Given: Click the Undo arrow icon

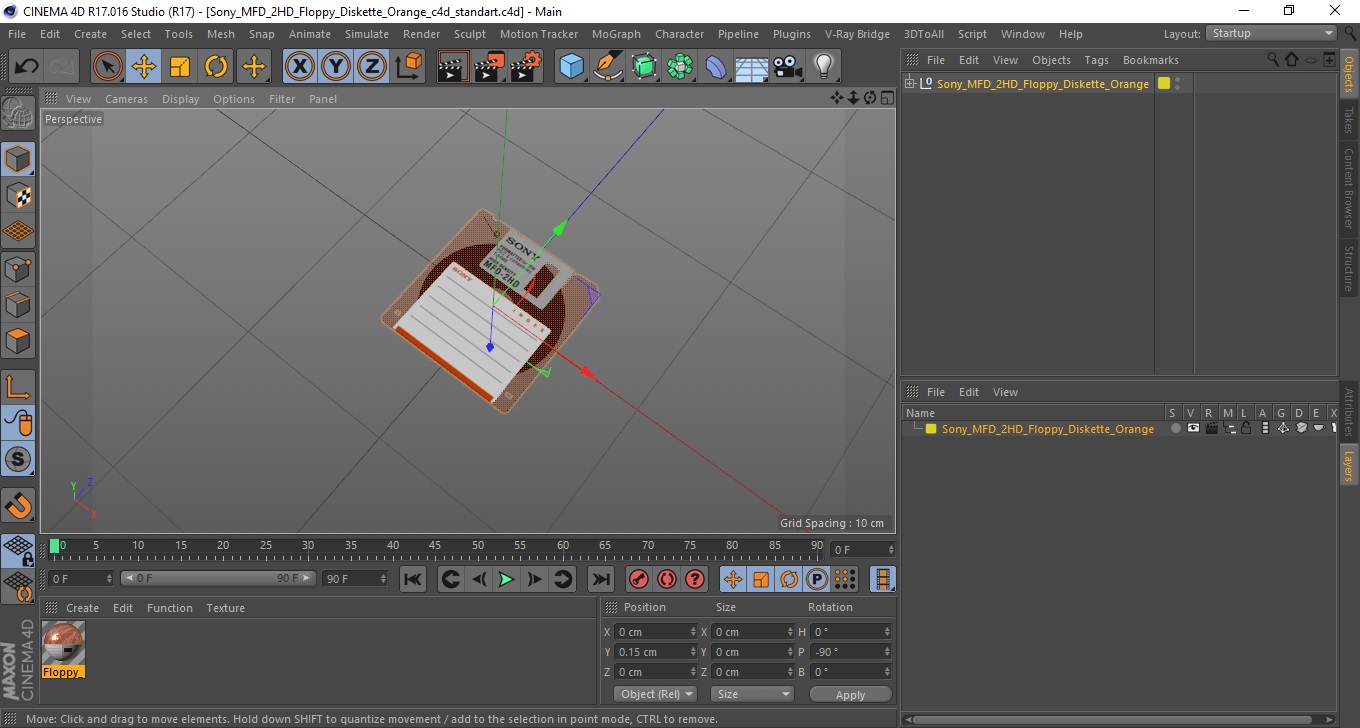Looking at the screenshot, I should click(26, 67).
